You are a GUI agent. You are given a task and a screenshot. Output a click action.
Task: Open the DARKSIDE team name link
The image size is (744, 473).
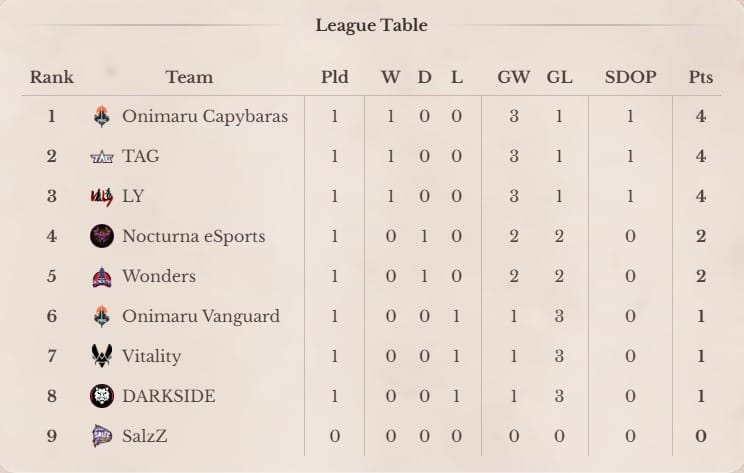click(x=168, y=396)
